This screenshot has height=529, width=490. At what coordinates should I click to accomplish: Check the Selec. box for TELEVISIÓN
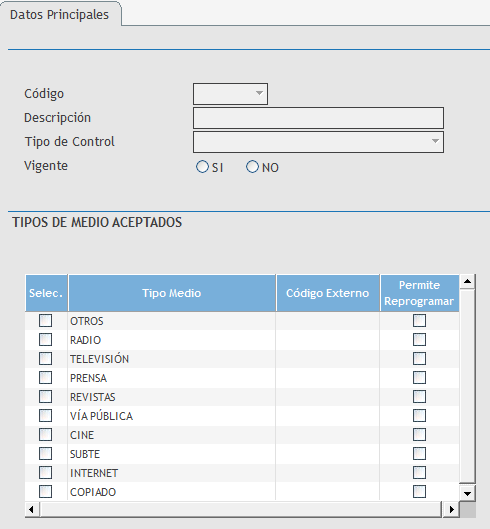45,359
